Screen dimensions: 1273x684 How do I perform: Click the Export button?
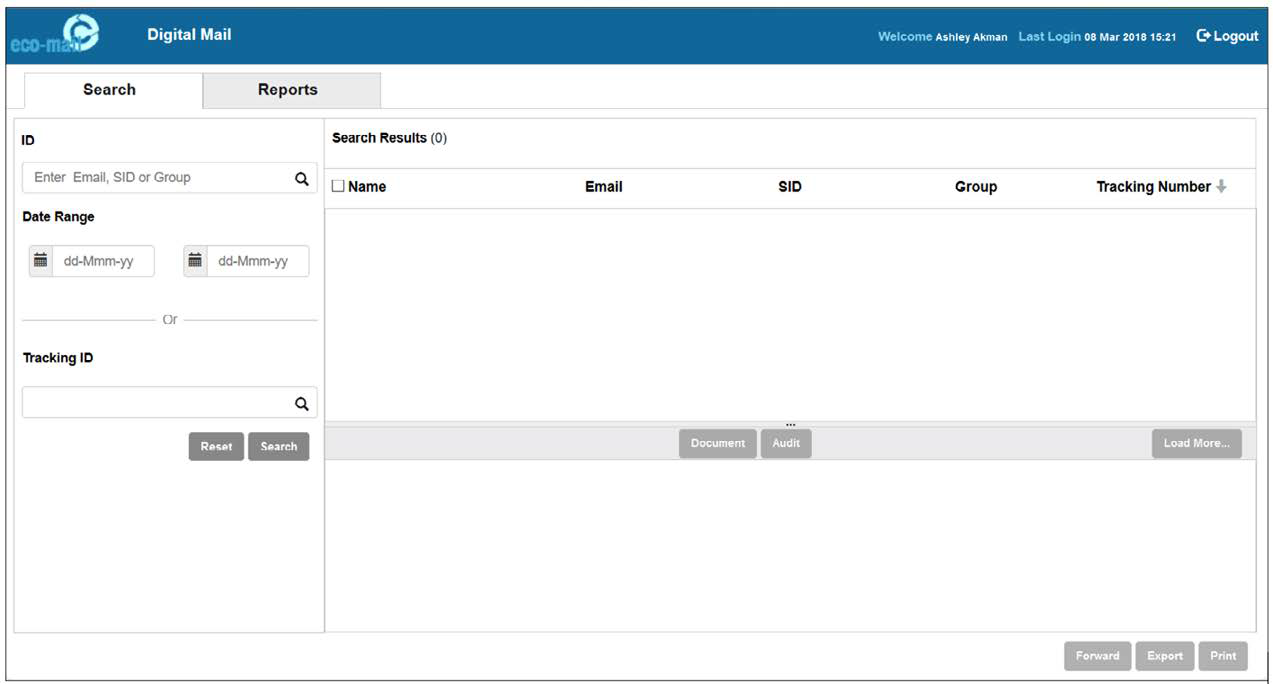1165,656
